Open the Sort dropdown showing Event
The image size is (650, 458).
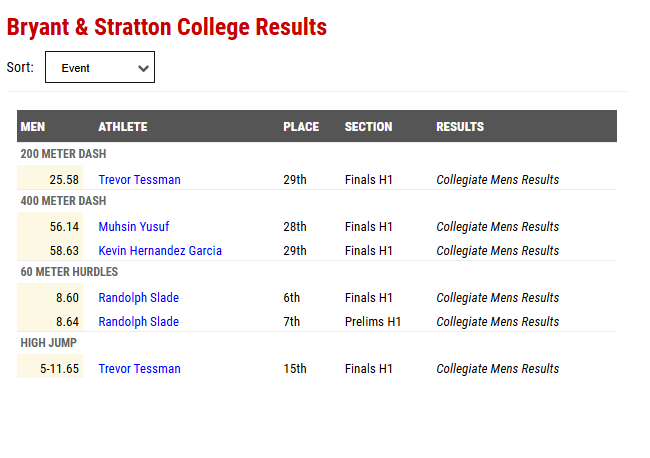[x=100, y=67]
